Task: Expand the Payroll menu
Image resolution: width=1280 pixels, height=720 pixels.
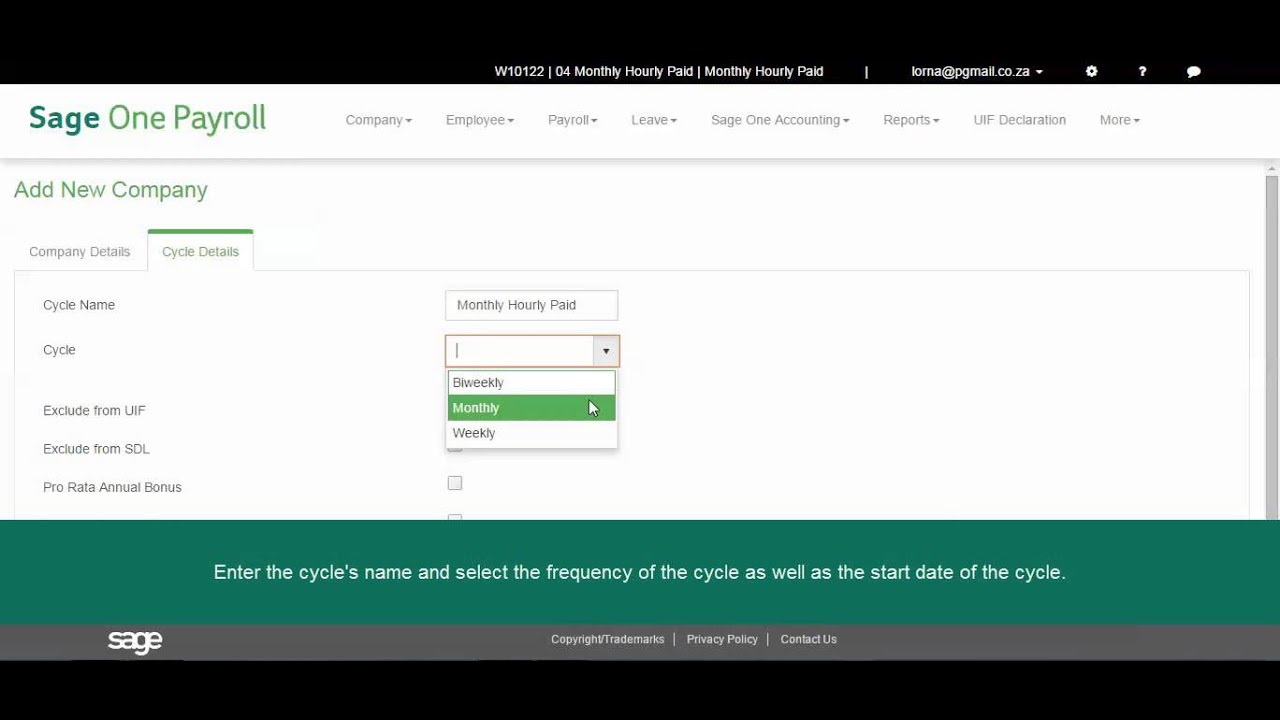Action: tap(572, 120)
